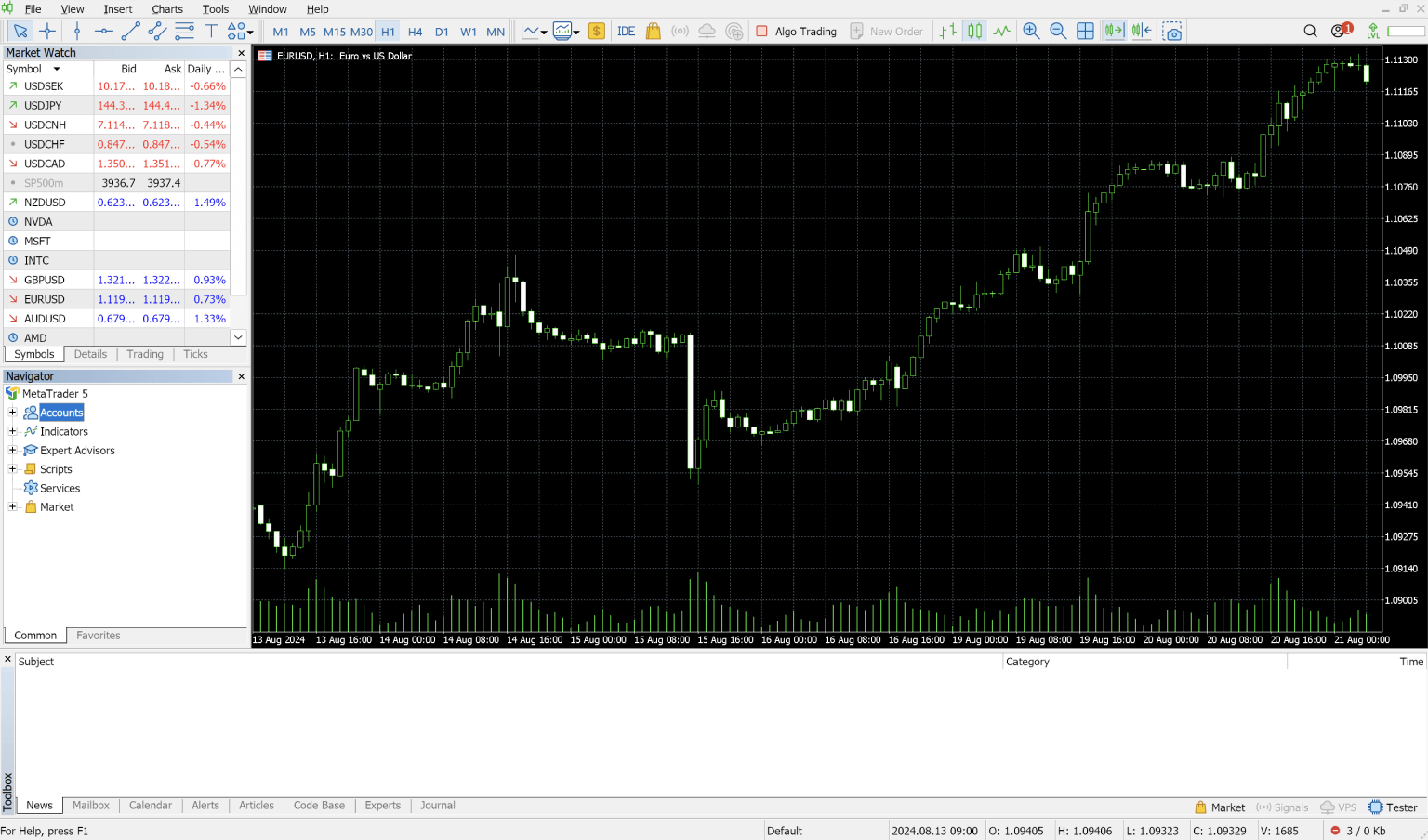The width and height of the screenshot is (1428, 840).
Task: Switch chart to M30 timeframe
Action: tap(362, 32)
